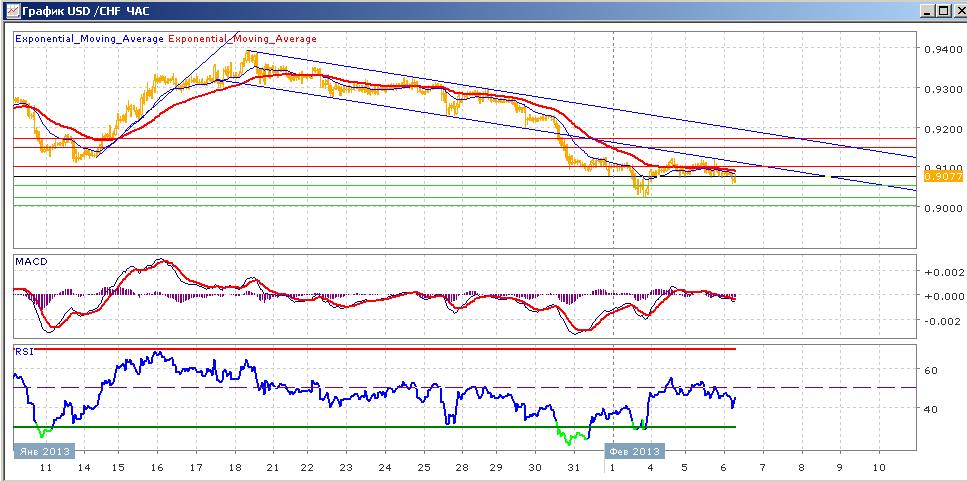The image size is (967, 481).
Task: Click date label 23 on time axis
Action: [345, 468]
